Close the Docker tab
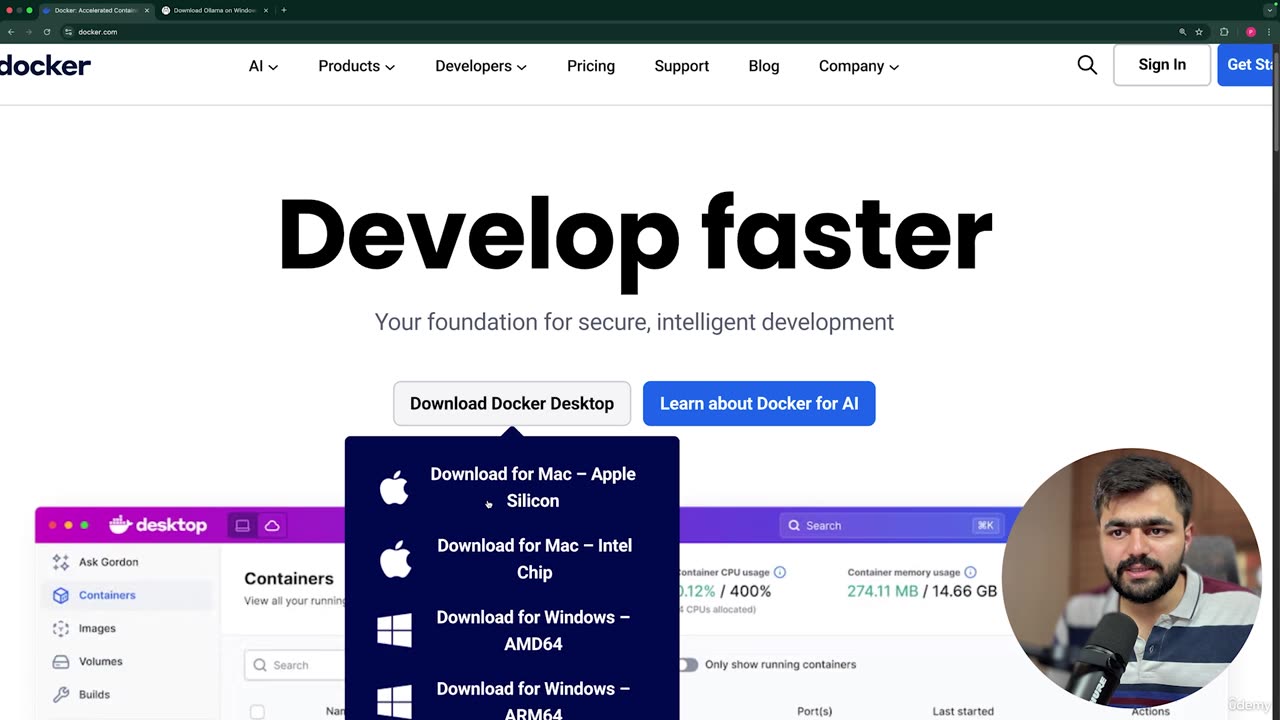 (x=146, y=10)
